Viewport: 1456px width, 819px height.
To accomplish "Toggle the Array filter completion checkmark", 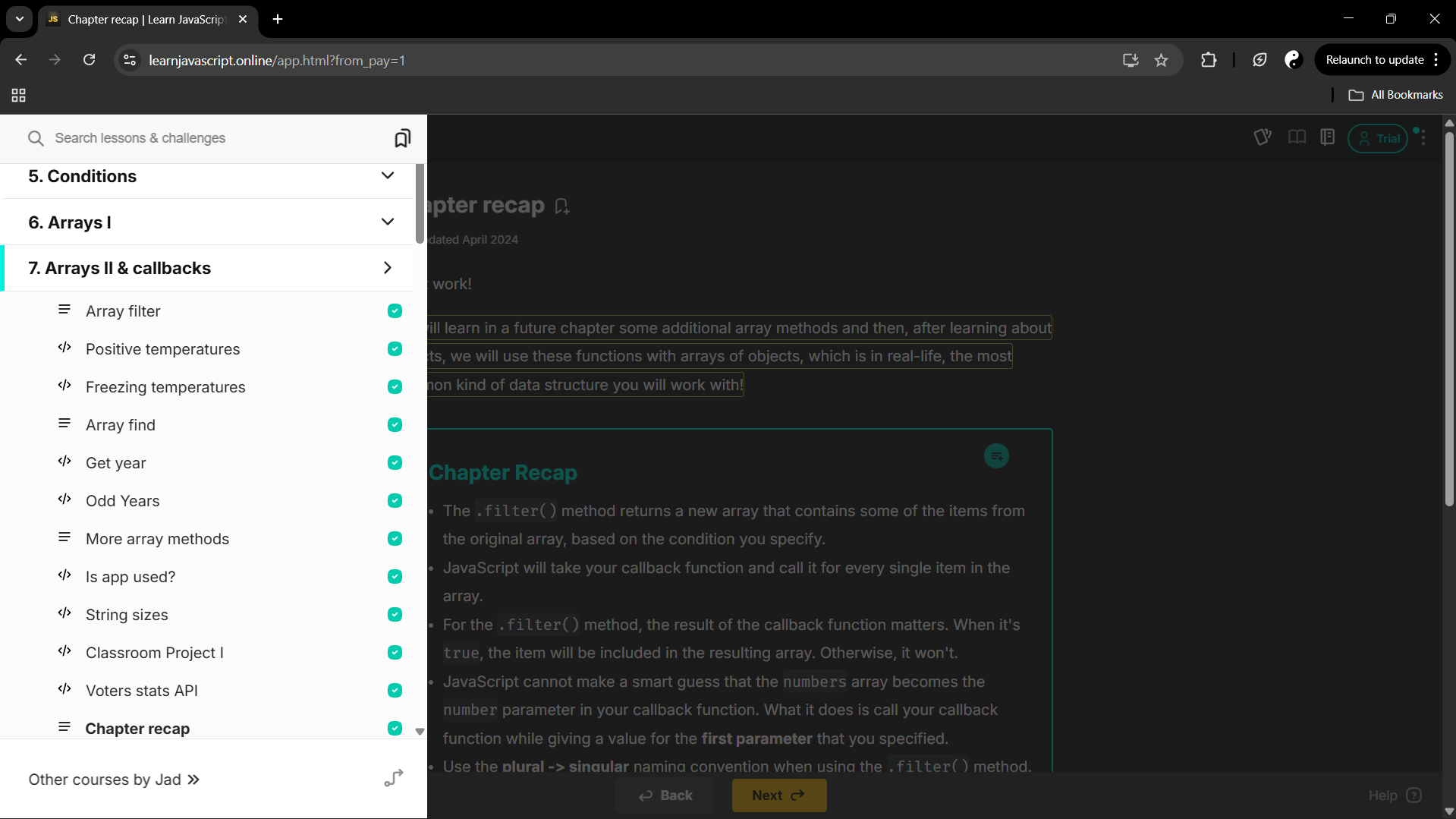I will click(x=395, y=311).
